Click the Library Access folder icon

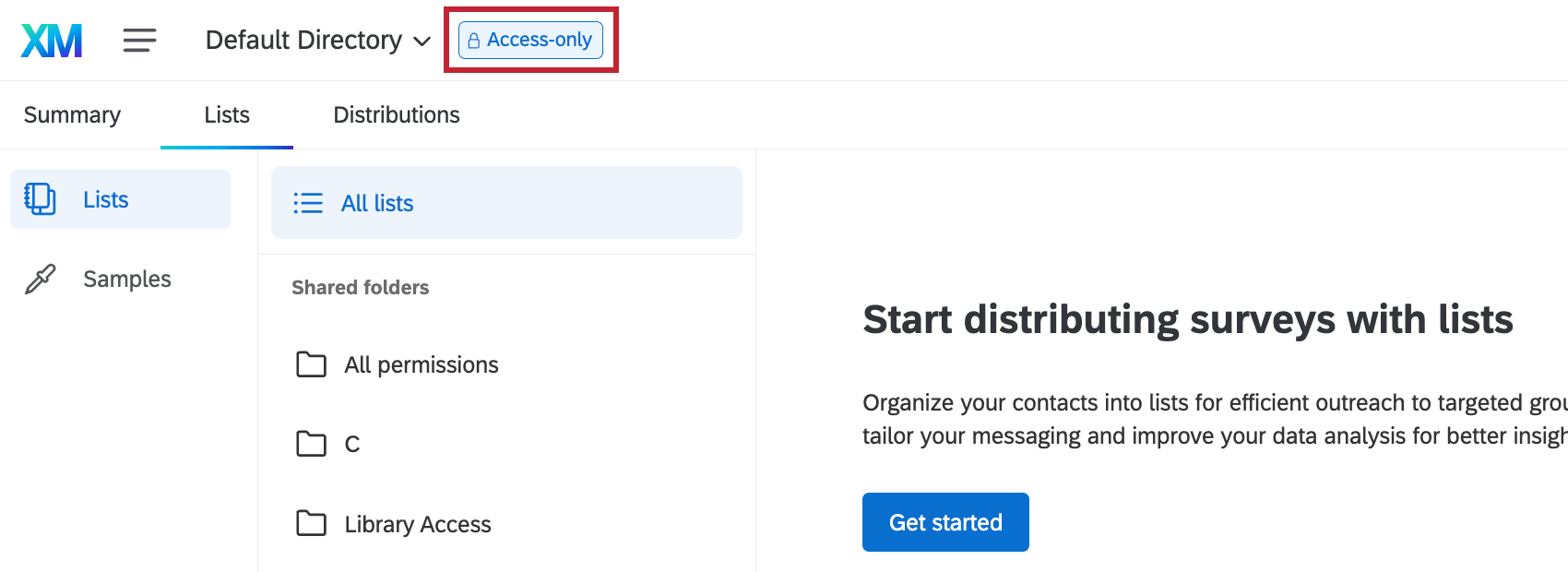pyautogui.click(x=311, y=523)
